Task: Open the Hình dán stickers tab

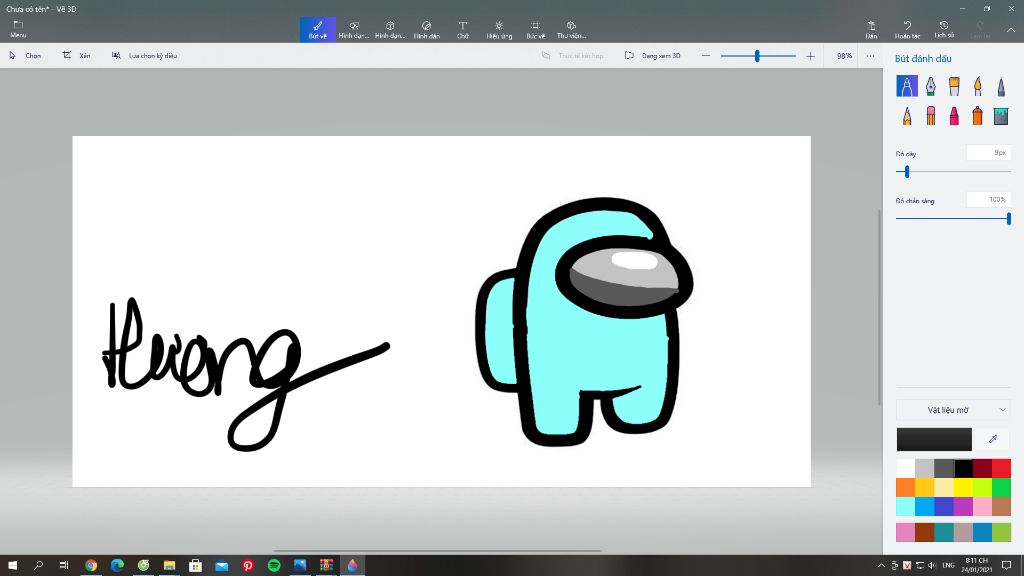Action: click(426, 30)
